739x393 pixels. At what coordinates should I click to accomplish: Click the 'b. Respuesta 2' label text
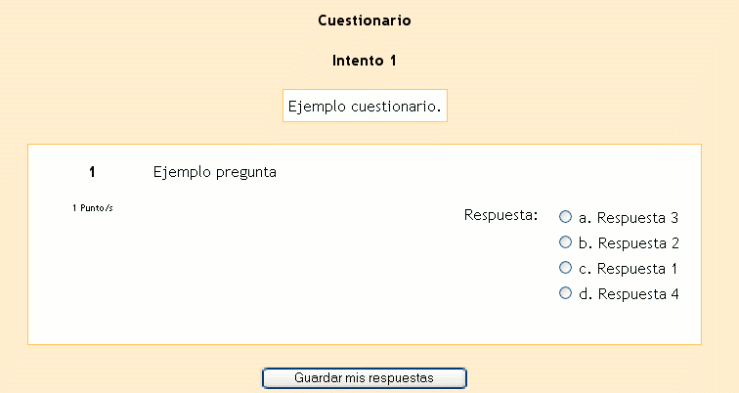pos(629,243)
